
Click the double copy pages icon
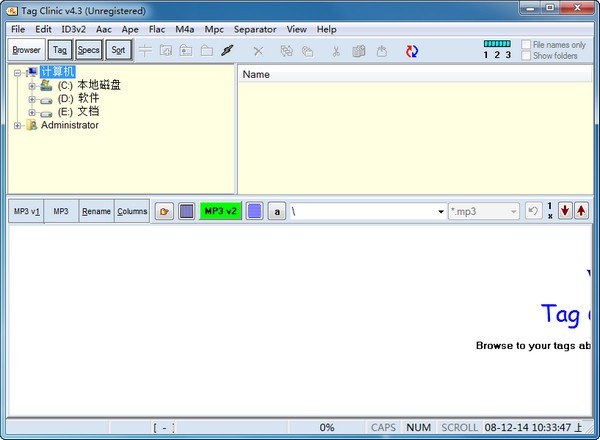click(286, 51)
